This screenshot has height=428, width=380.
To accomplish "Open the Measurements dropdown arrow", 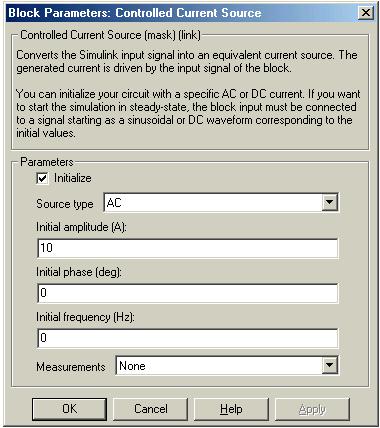I will coord(329,365).
